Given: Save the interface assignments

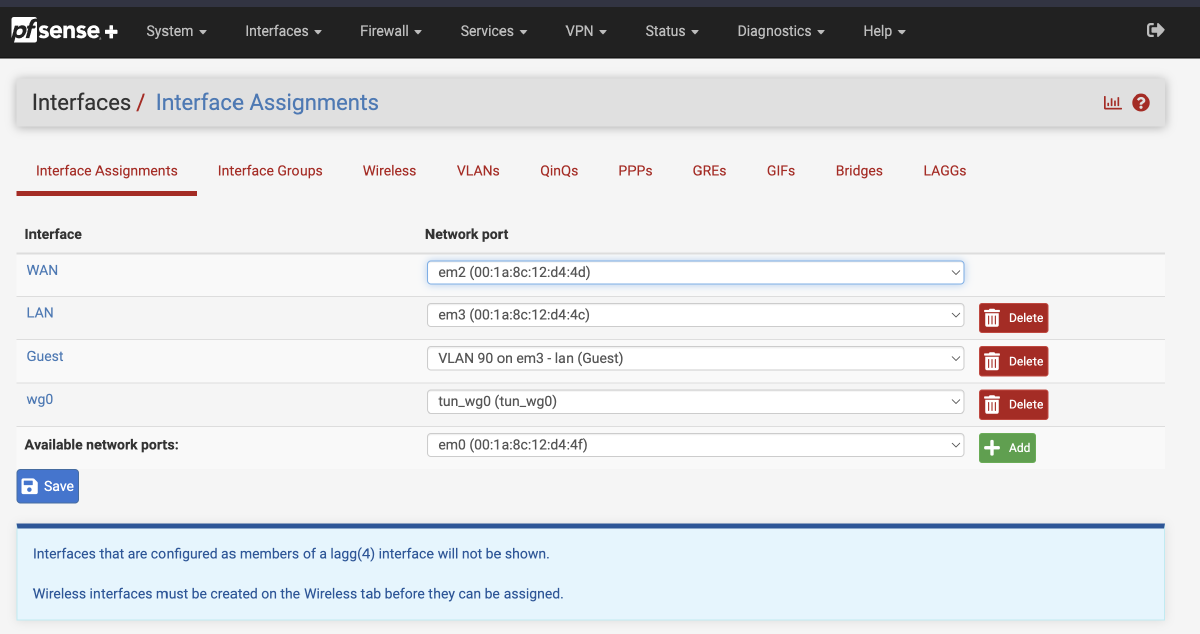Looking at the screenshot, I should pos(47,486).
